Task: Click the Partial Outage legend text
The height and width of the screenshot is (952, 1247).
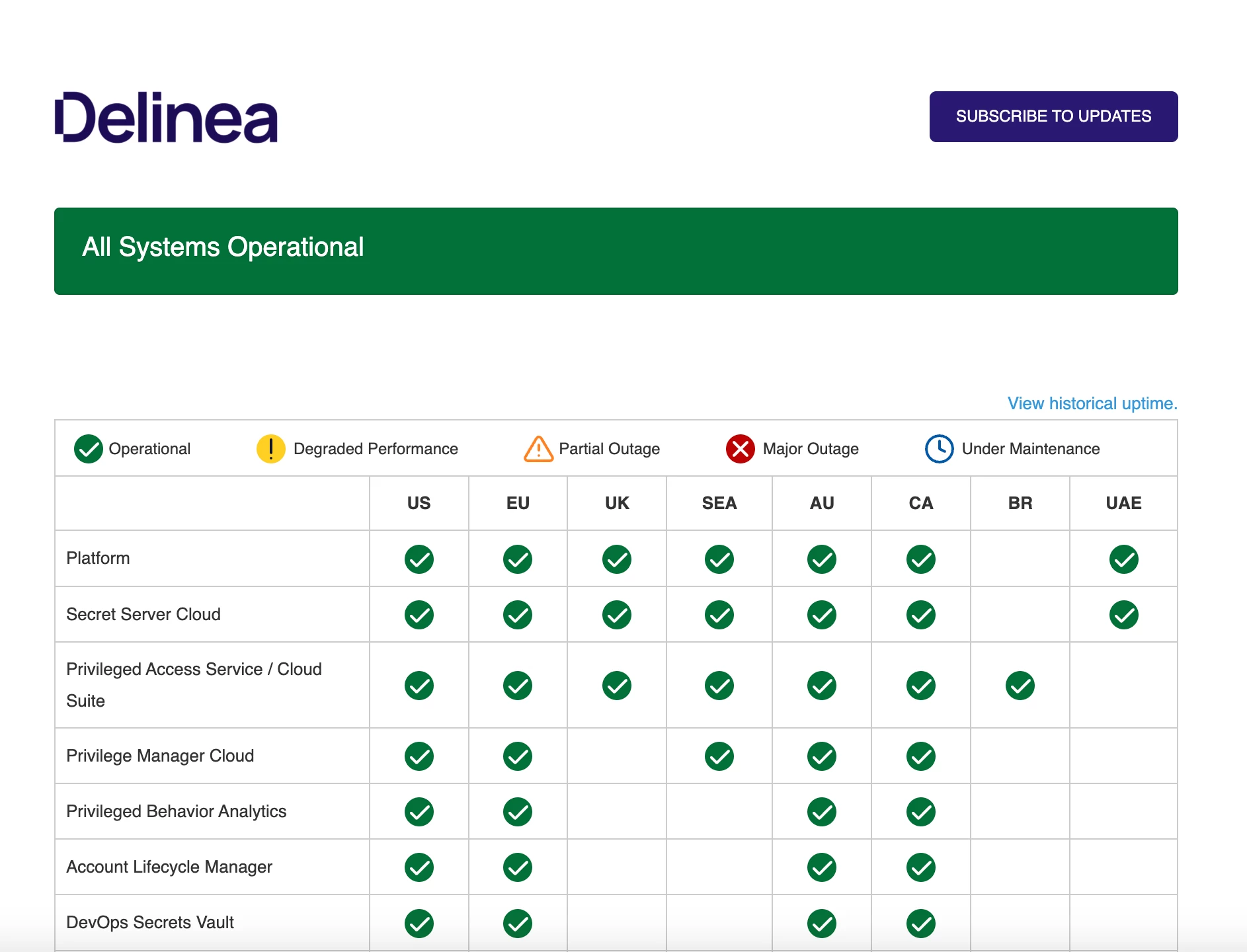Action: (609, 449)
